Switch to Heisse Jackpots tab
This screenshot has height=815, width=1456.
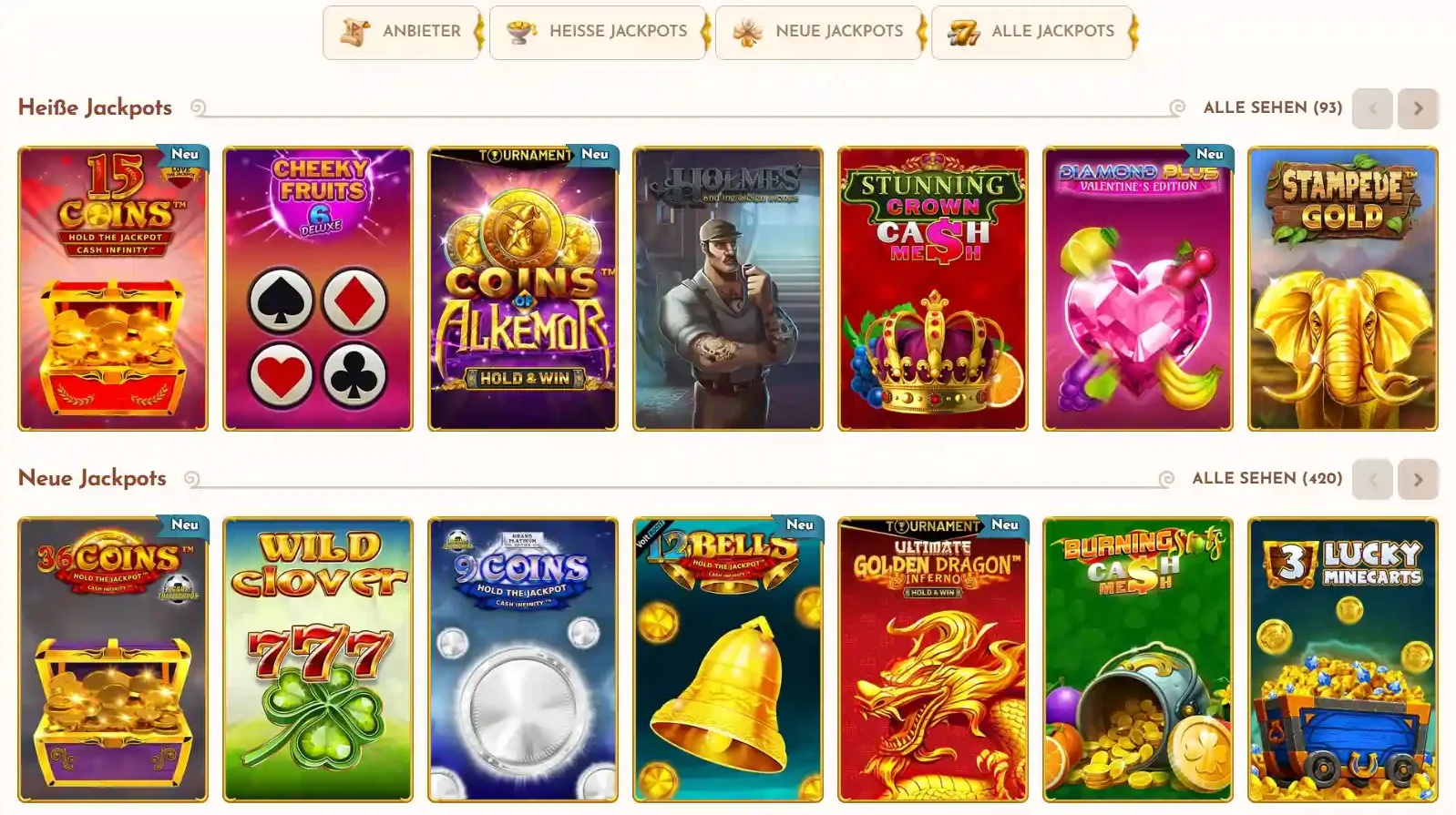pyautogui.click(x=598, y=32)
